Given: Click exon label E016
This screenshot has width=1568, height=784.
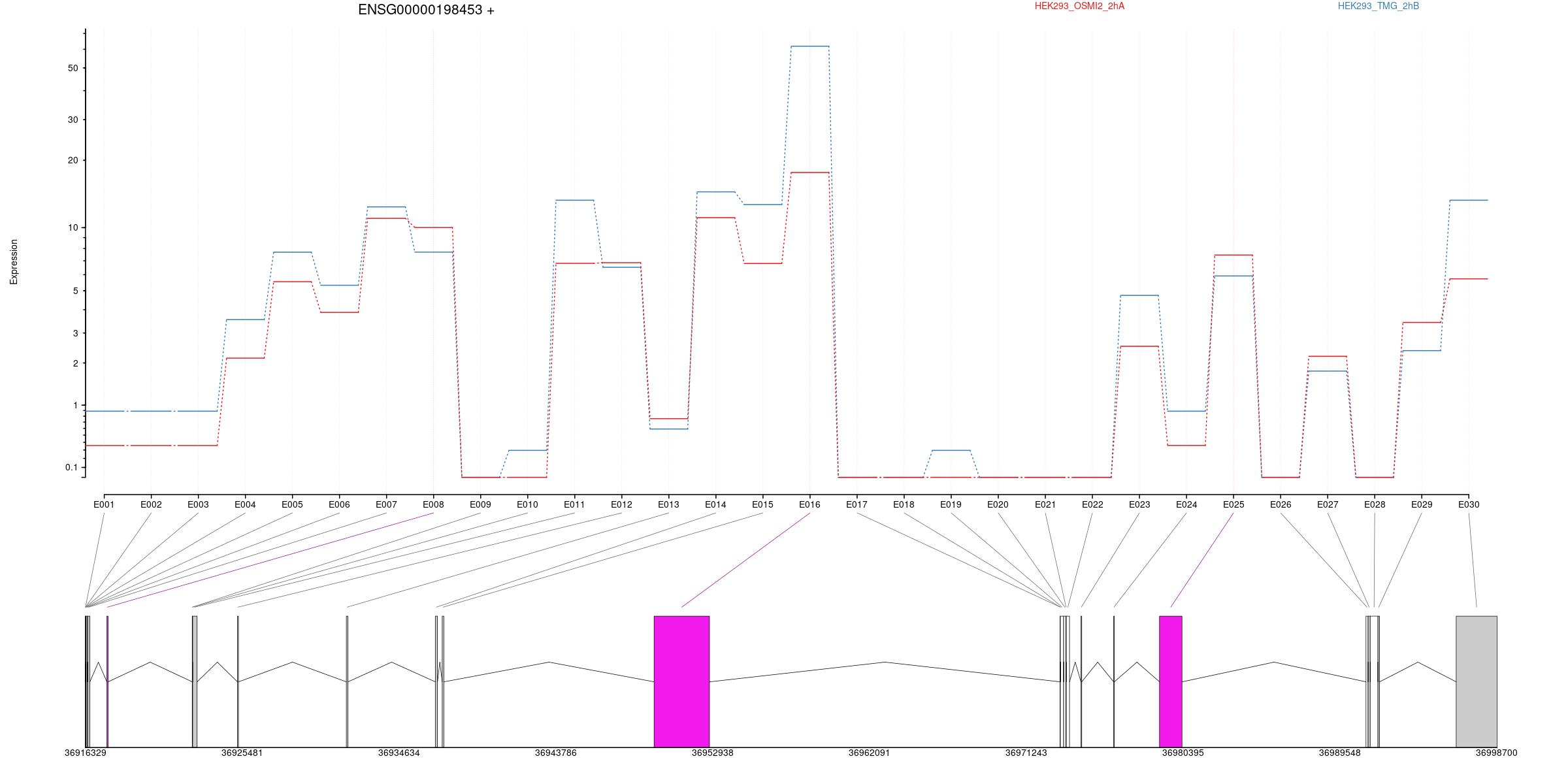Looking at the screenshot, I should pos(809,504).
